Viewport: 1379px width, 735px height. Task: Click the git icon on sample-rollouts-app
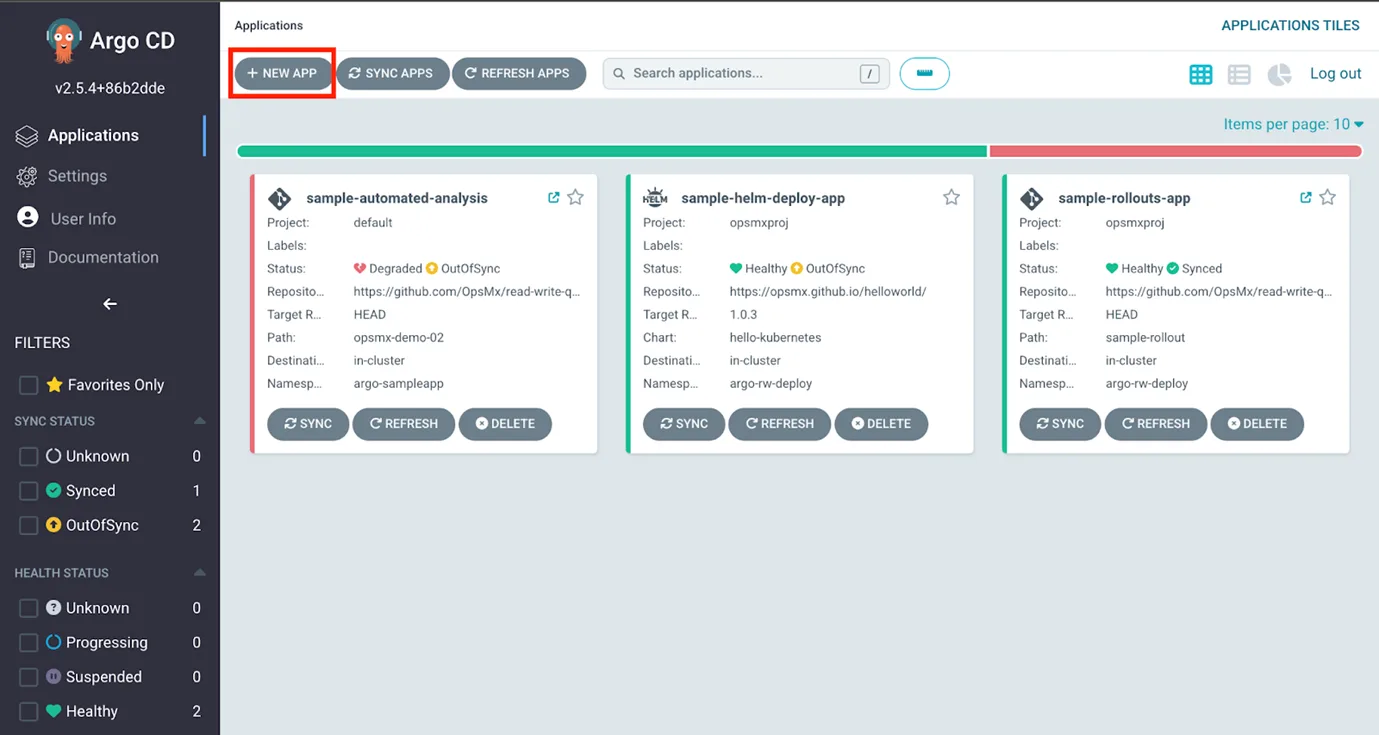(x=1031, y=198)
